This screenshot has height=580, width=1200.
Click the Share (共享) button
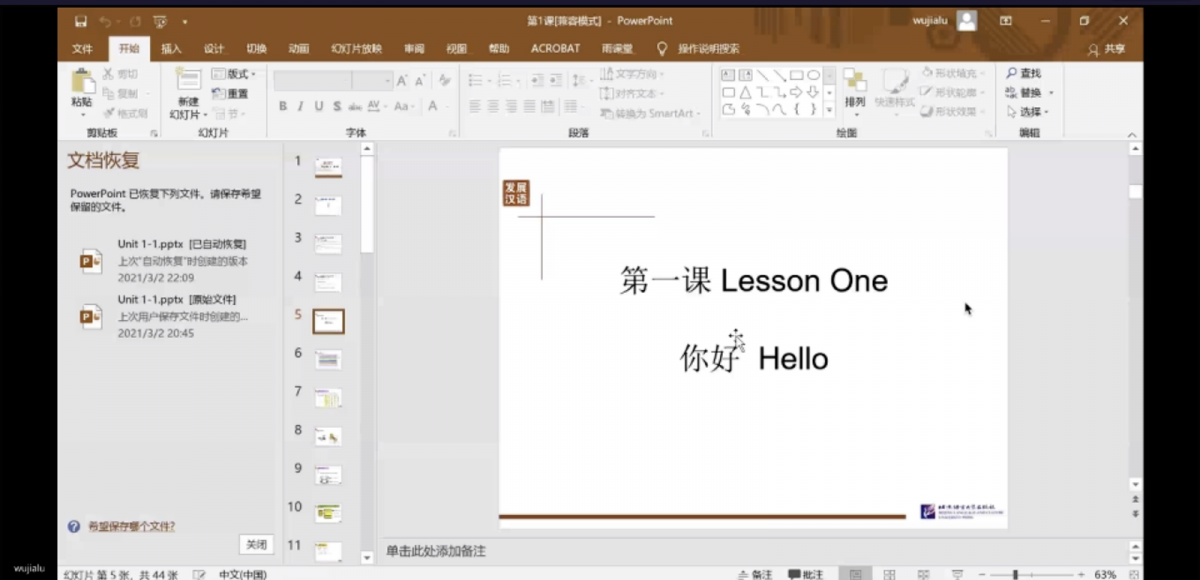click(1107, 49)
